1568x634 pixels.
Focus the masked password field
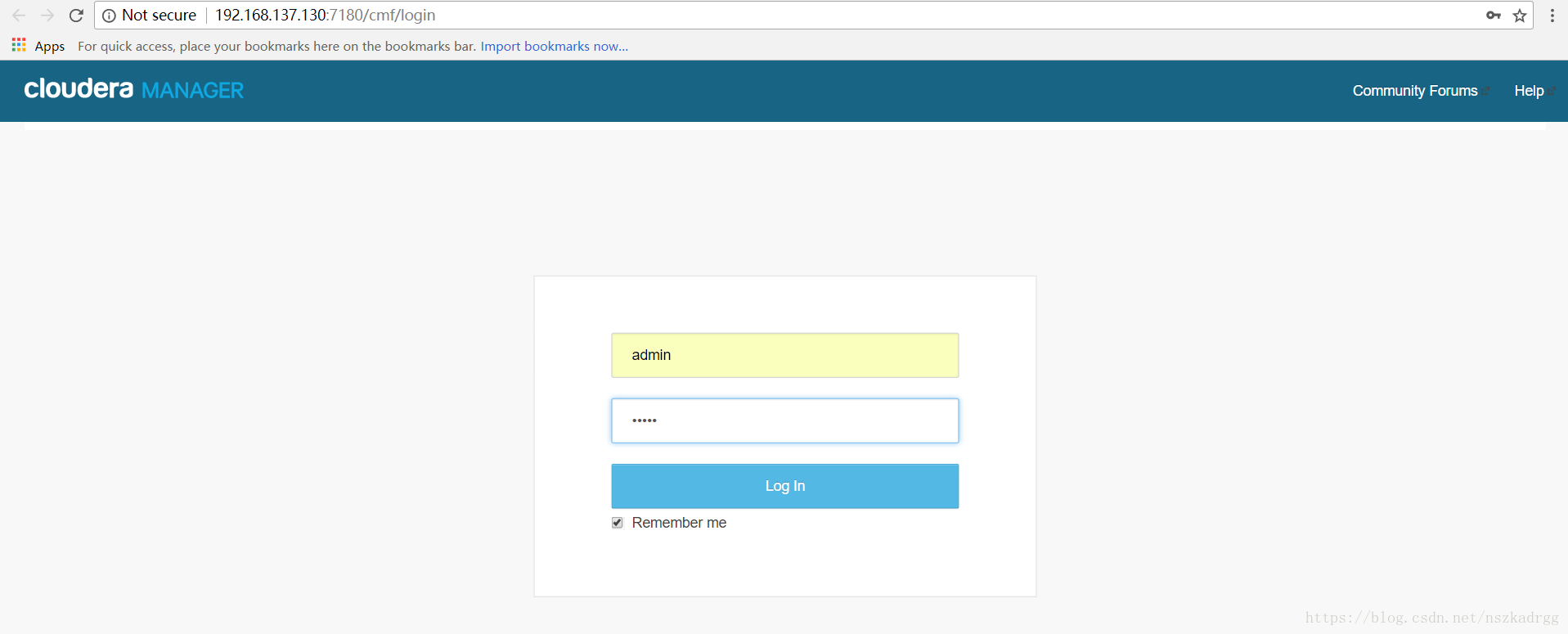click(x=784, y=420)
